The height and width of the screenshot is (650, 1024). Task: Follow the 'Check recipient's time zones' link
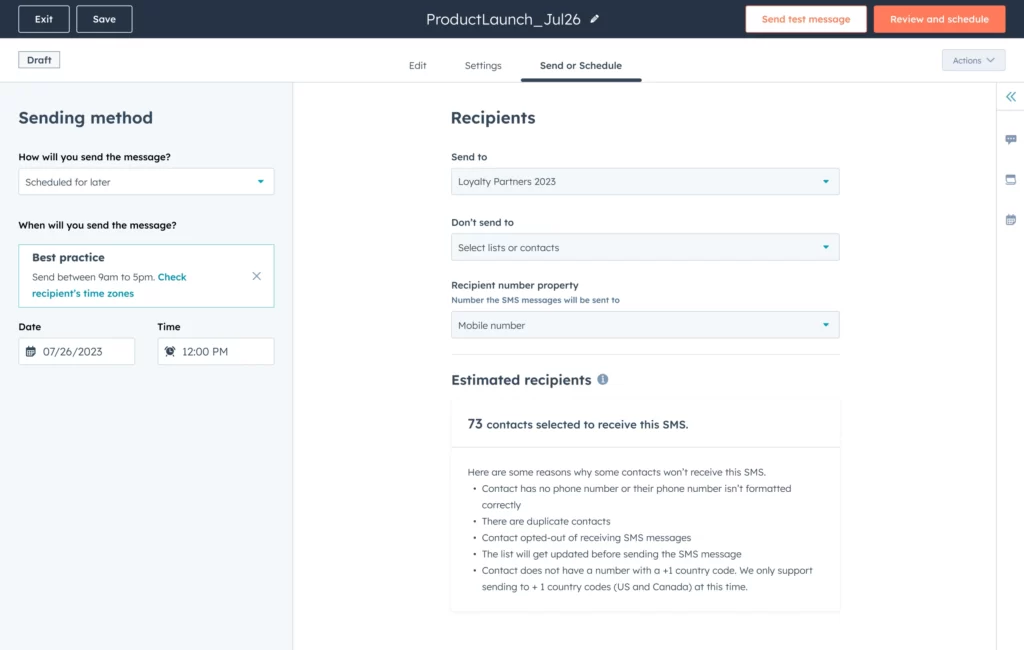pos(172,277)
